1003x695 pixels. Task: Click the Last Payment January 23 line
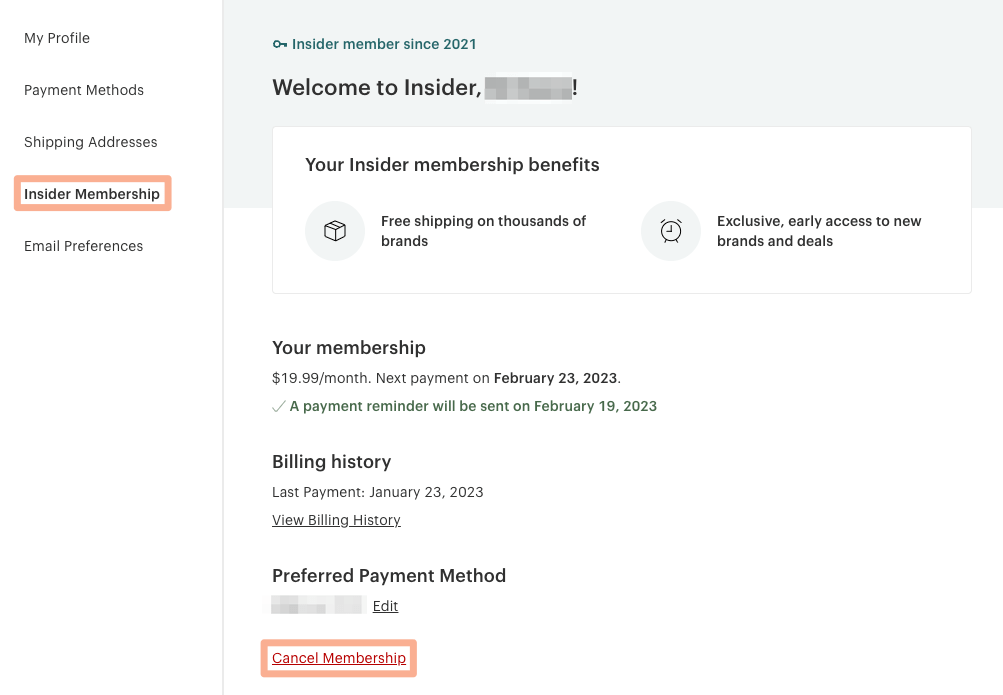pyautogui.click(x=377, y=492)
